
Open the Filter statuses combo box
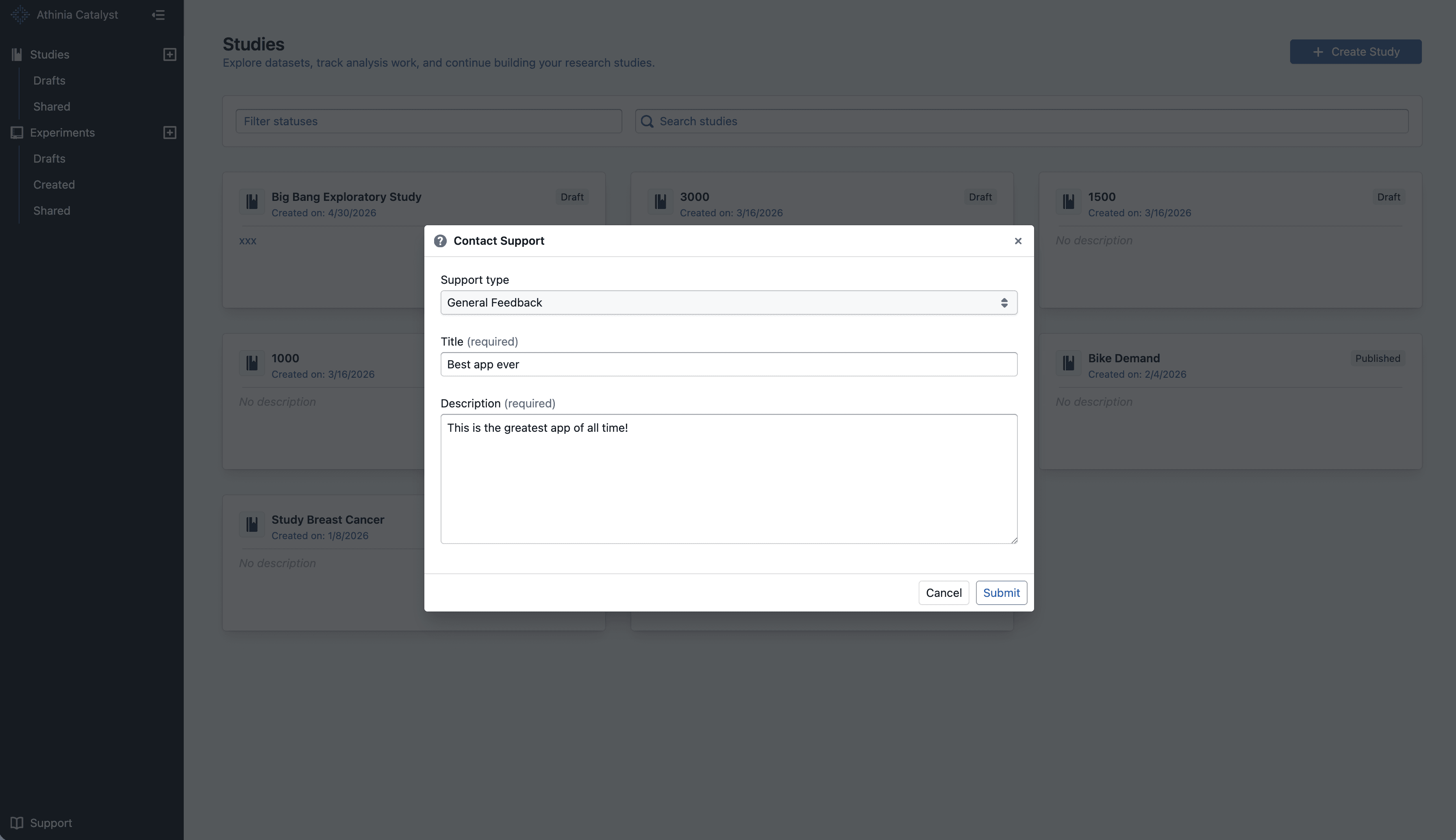428,121
